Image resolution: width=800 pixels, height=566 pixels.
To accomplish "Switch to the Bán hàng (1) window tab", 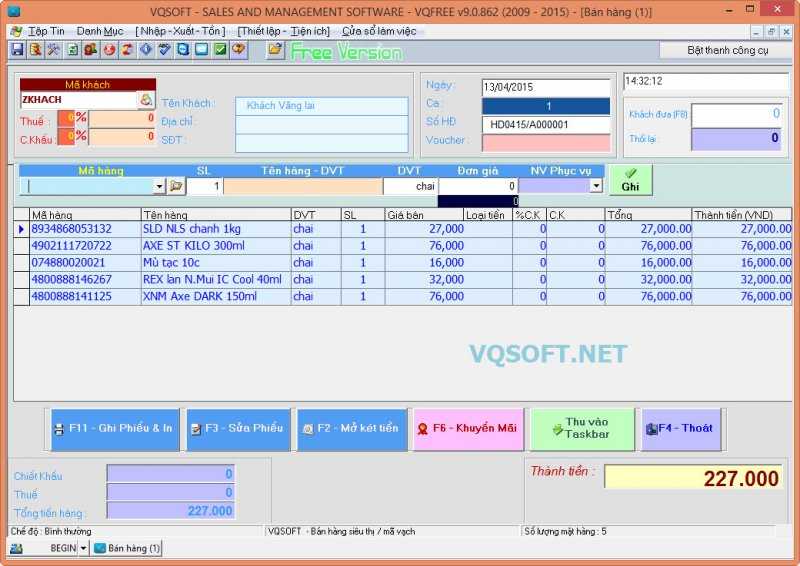I will (128, 548).
